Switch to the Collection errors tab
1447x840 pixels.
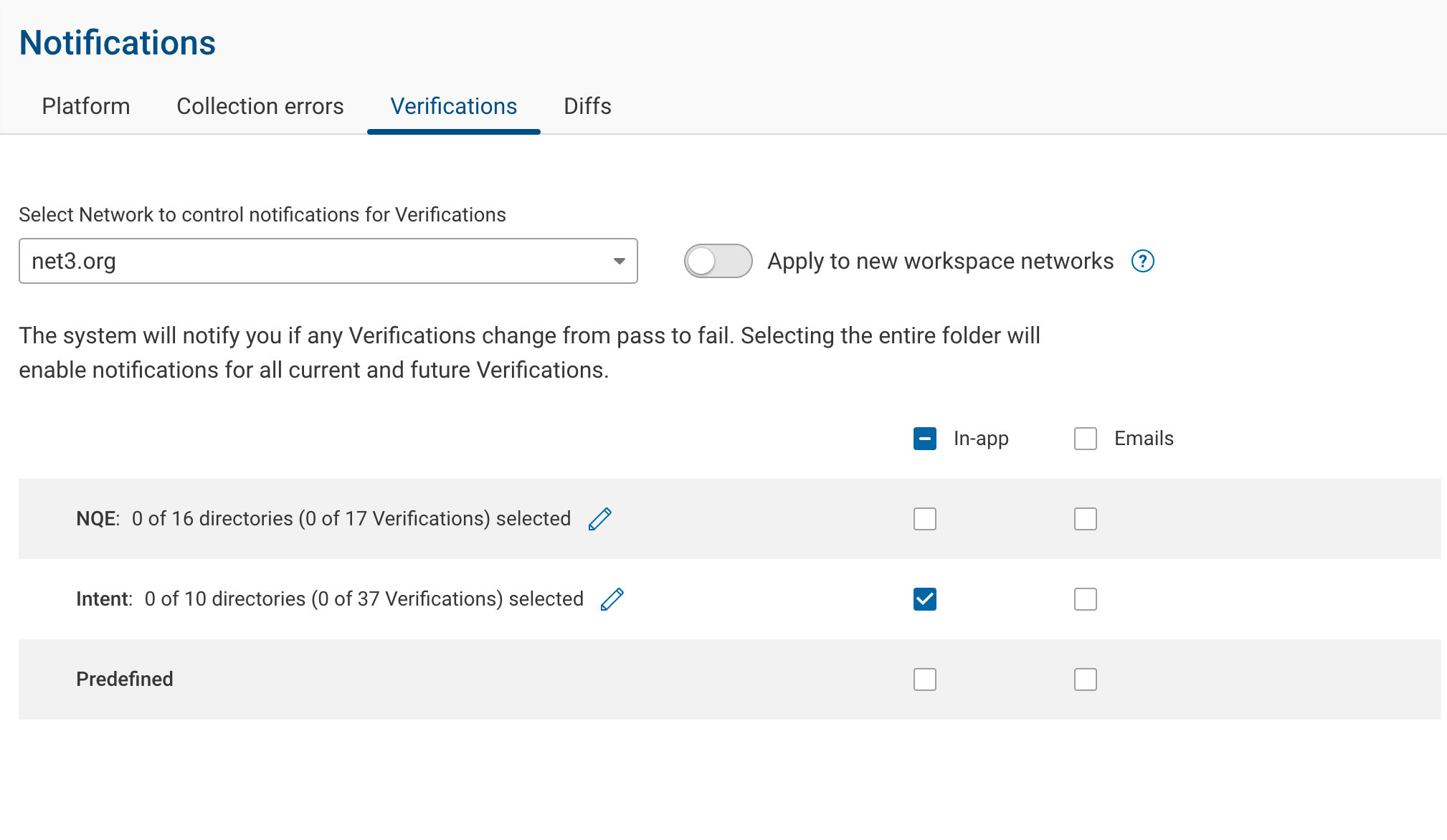260,106
